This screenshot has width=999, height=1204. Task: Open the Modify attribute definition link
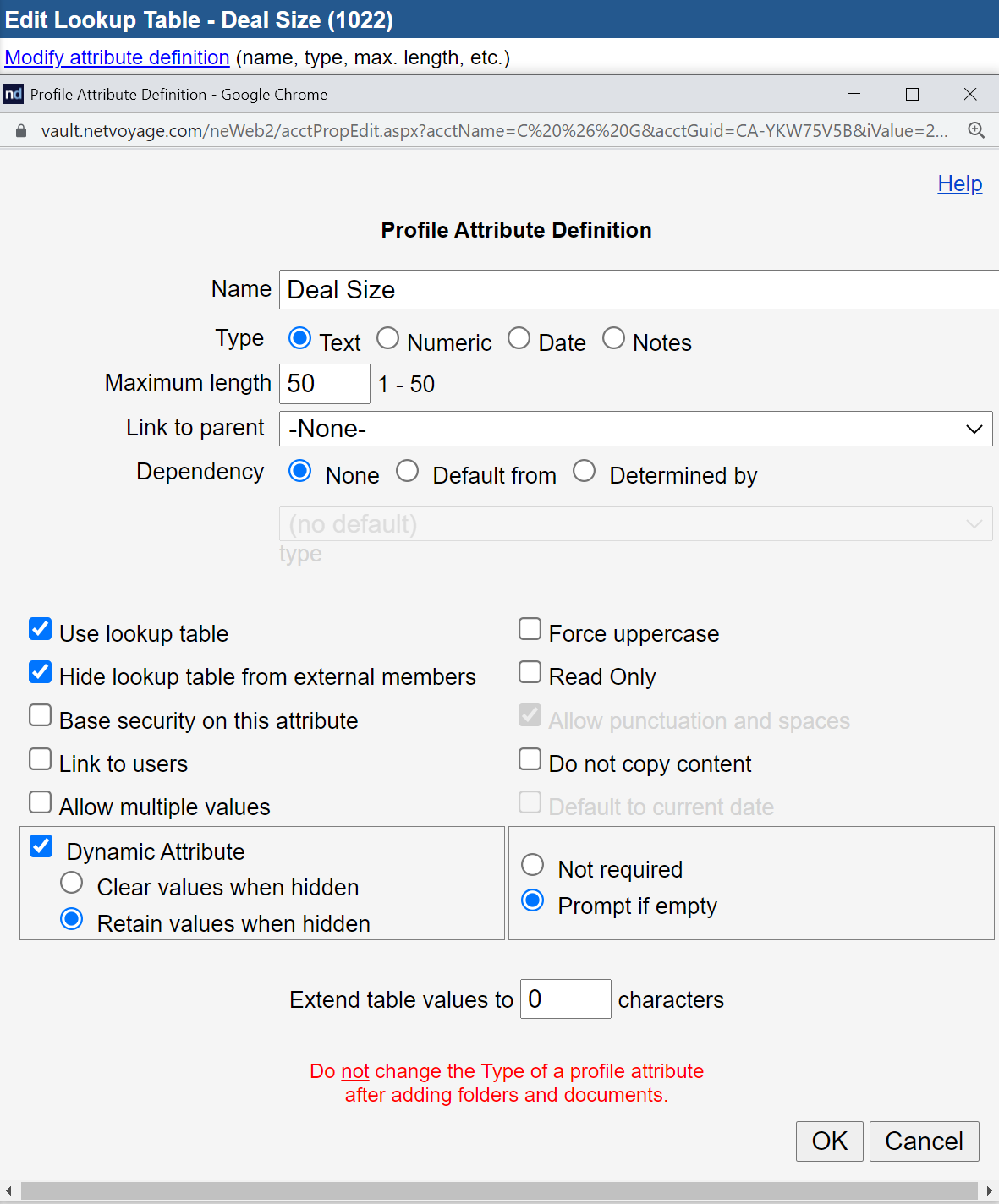point(116,57)
